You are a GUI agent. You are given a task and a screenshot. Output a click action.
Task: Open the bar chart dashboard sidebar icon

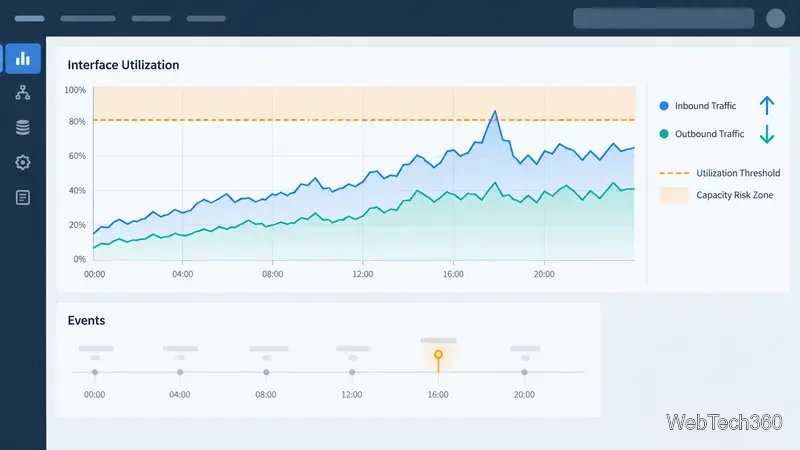click(23, 59)
